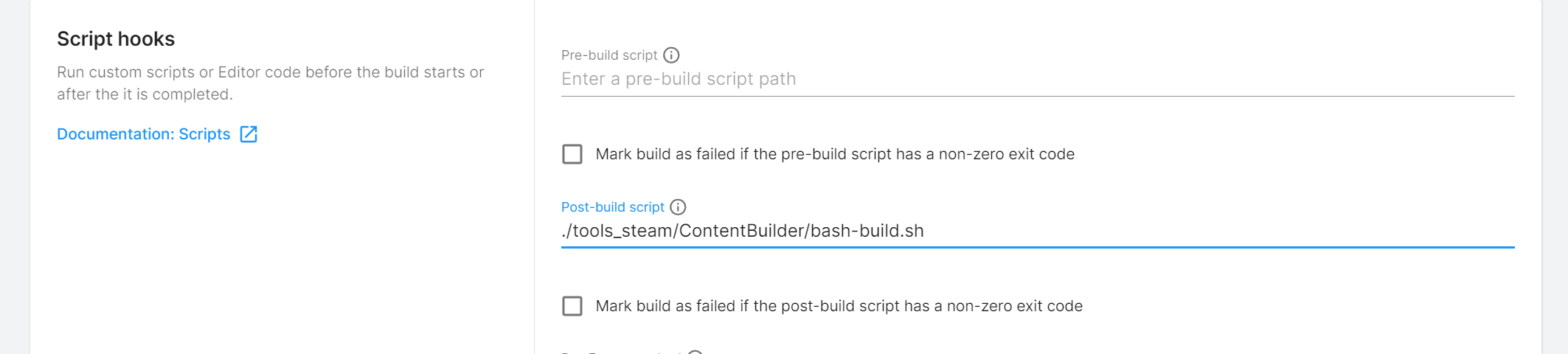
Task: Click the "Script hooks" section heading
Action: tap(116, 39)
